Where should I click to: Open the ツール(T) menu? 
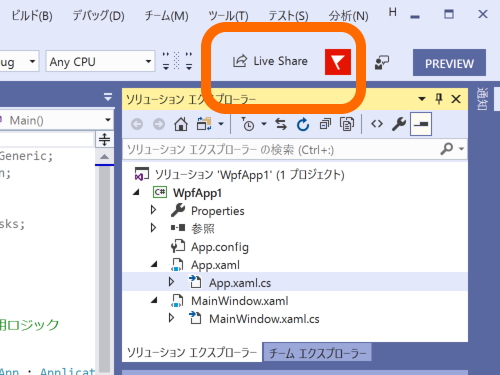pos(228,16)
